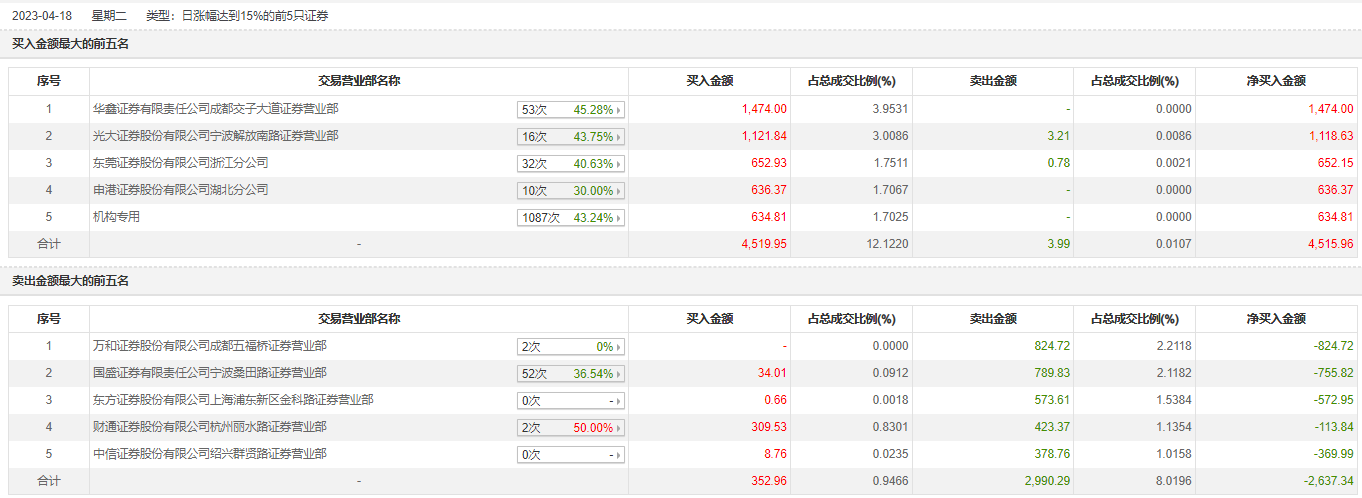
Task: Open 东莞证券浙江分公司 link
Action: pyautogui.click(x=180, y=163)
